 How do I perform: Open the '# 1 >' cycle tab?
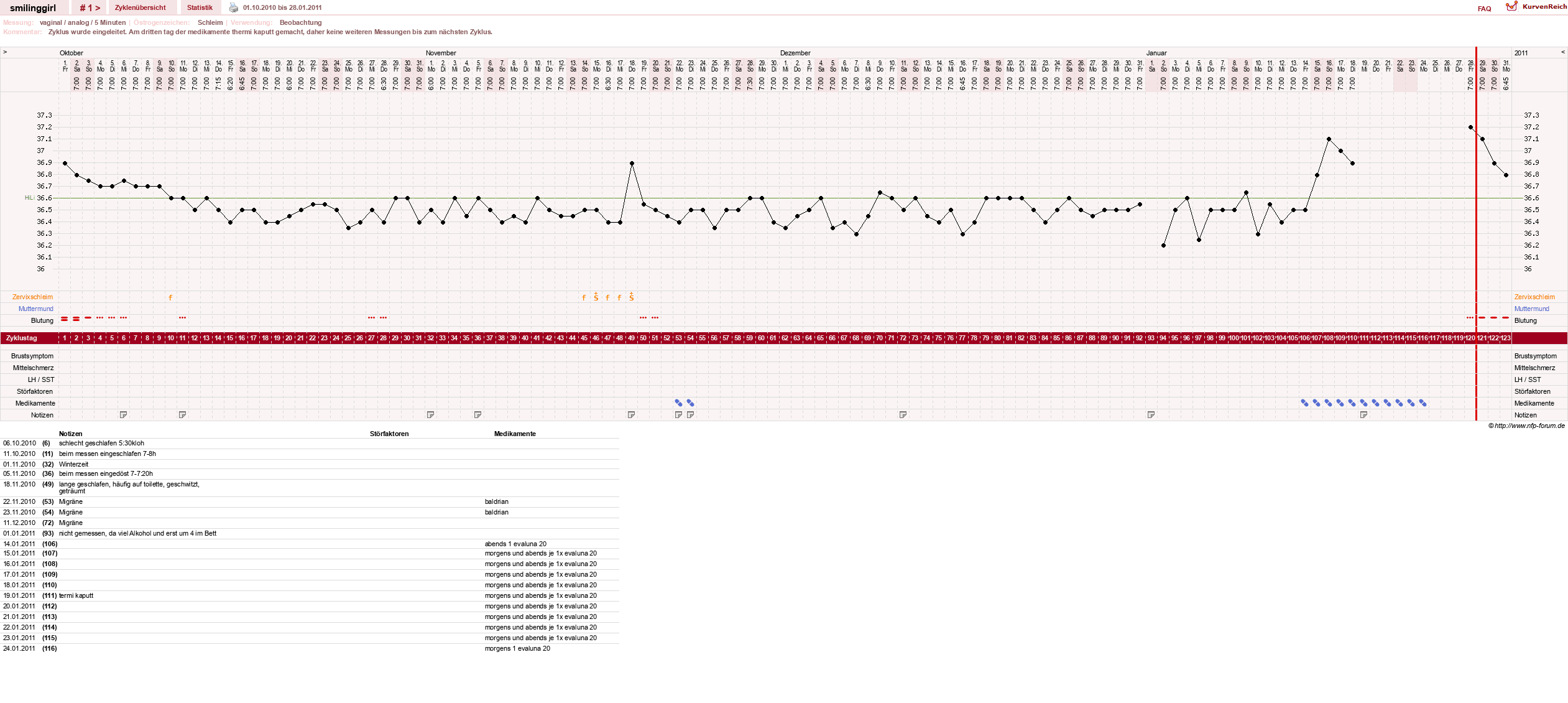(90, 8)
